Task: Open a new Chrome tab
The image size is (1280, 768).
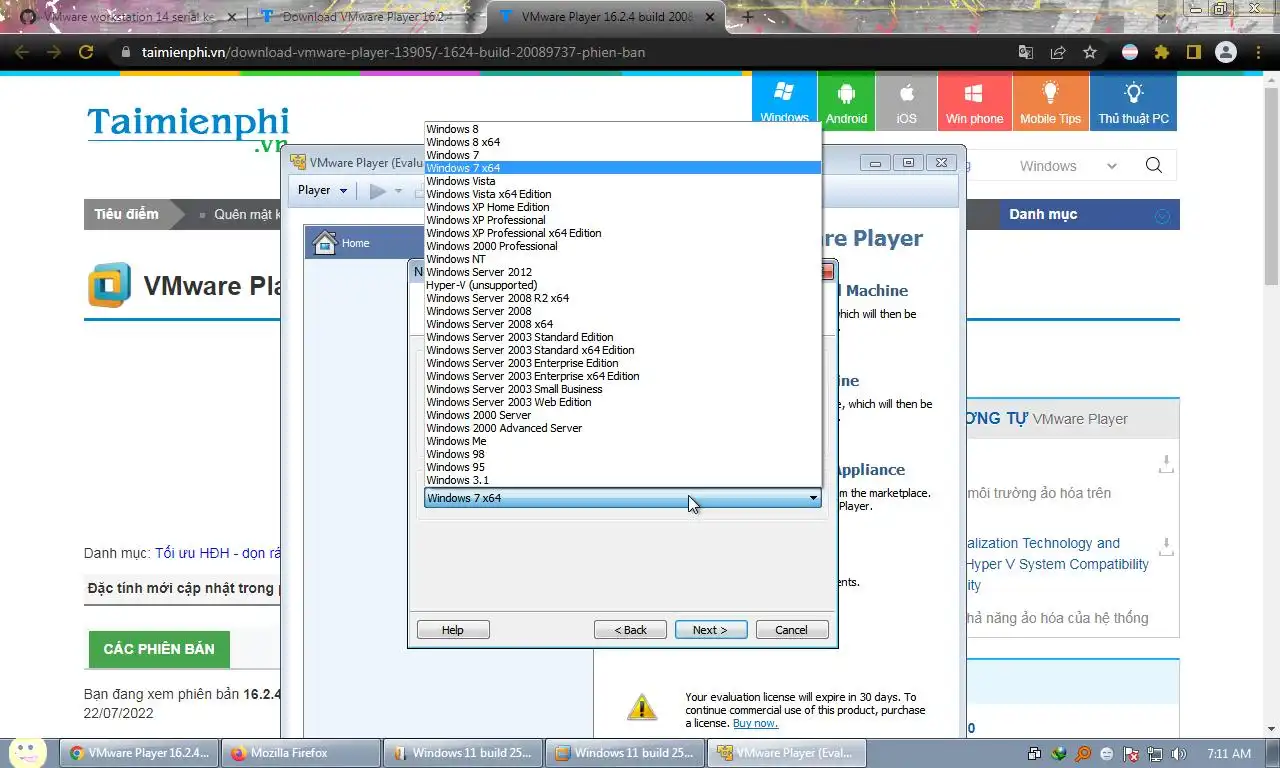Action: tap(747, 17)
